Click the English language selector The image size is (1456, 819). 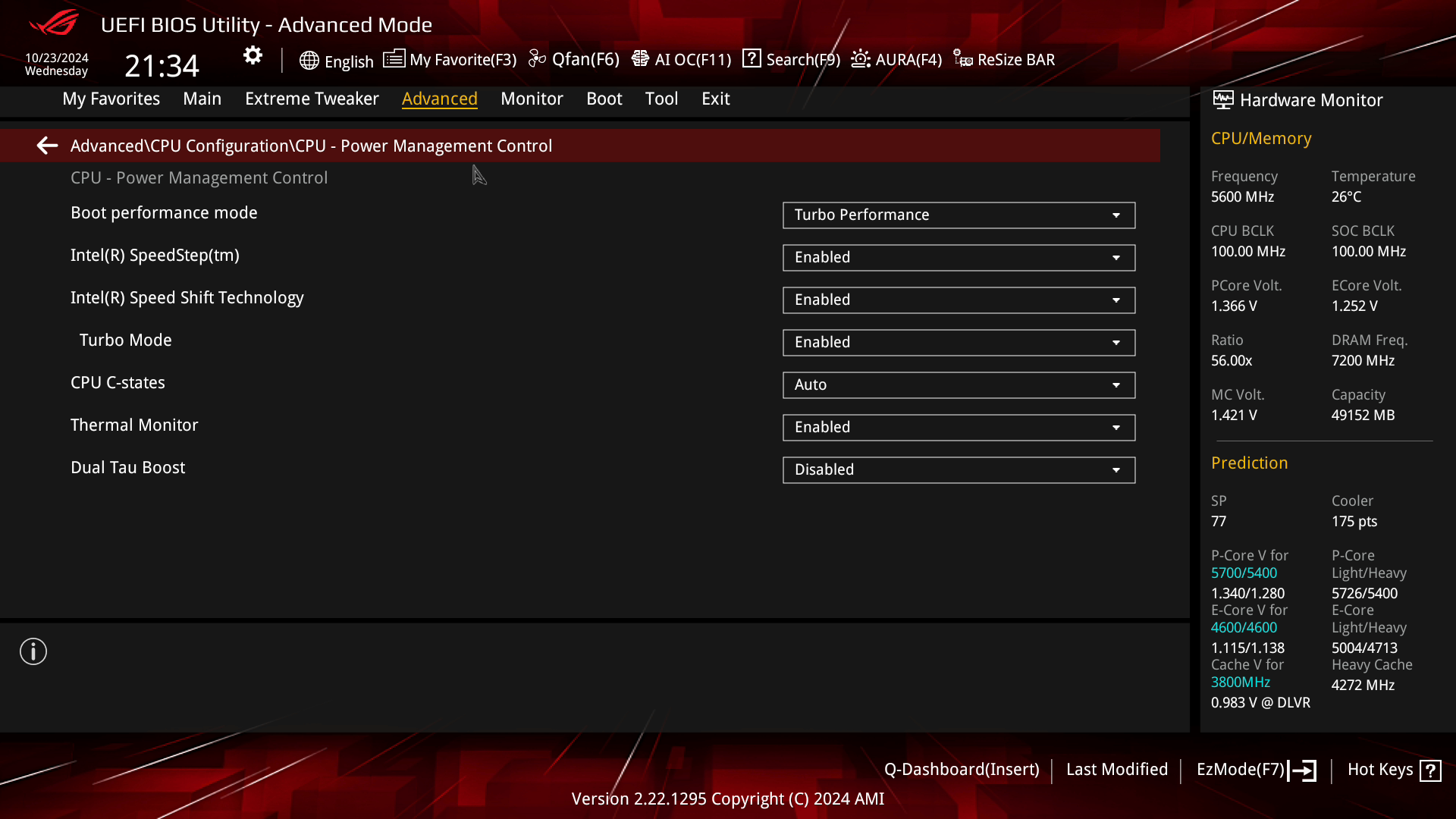pos(335,59)
